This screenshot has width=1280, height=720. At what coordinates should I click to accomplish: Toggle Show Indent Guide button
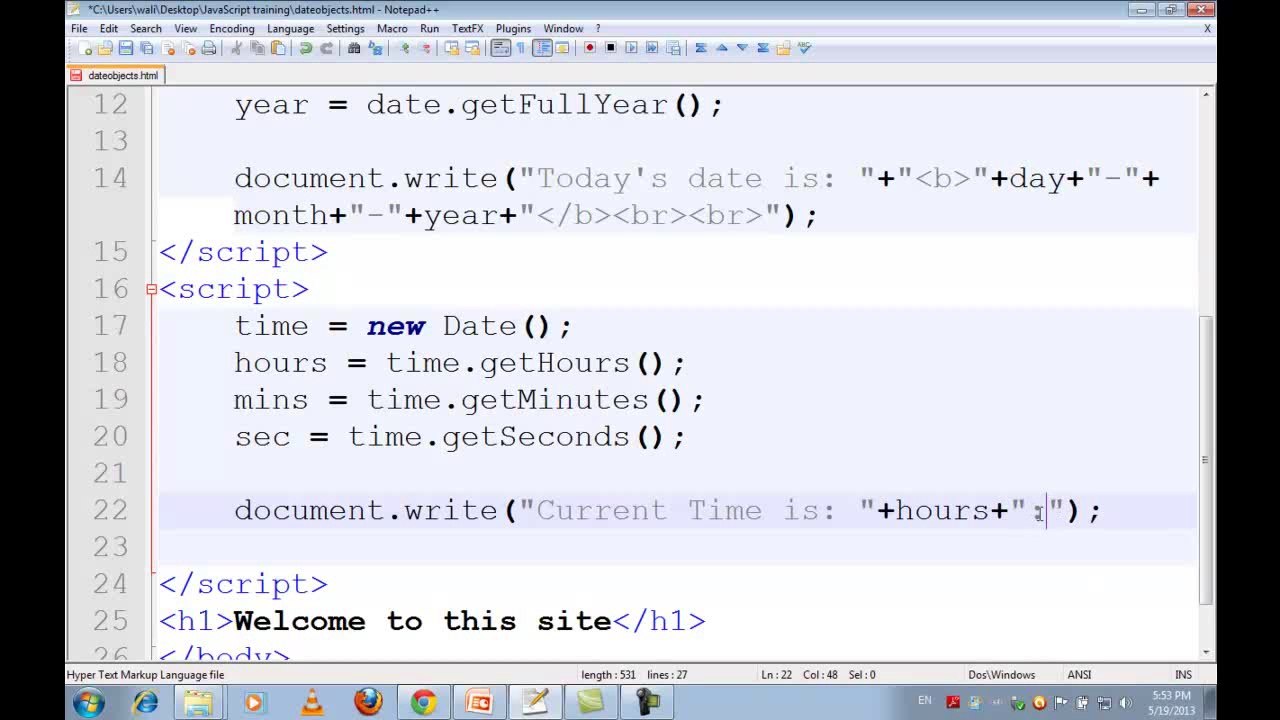pyautogui.click(x=542, y=48)
